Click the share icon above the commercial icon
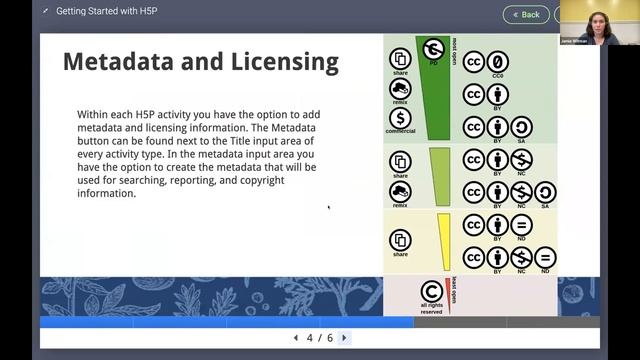 click(x=400, y=59)
